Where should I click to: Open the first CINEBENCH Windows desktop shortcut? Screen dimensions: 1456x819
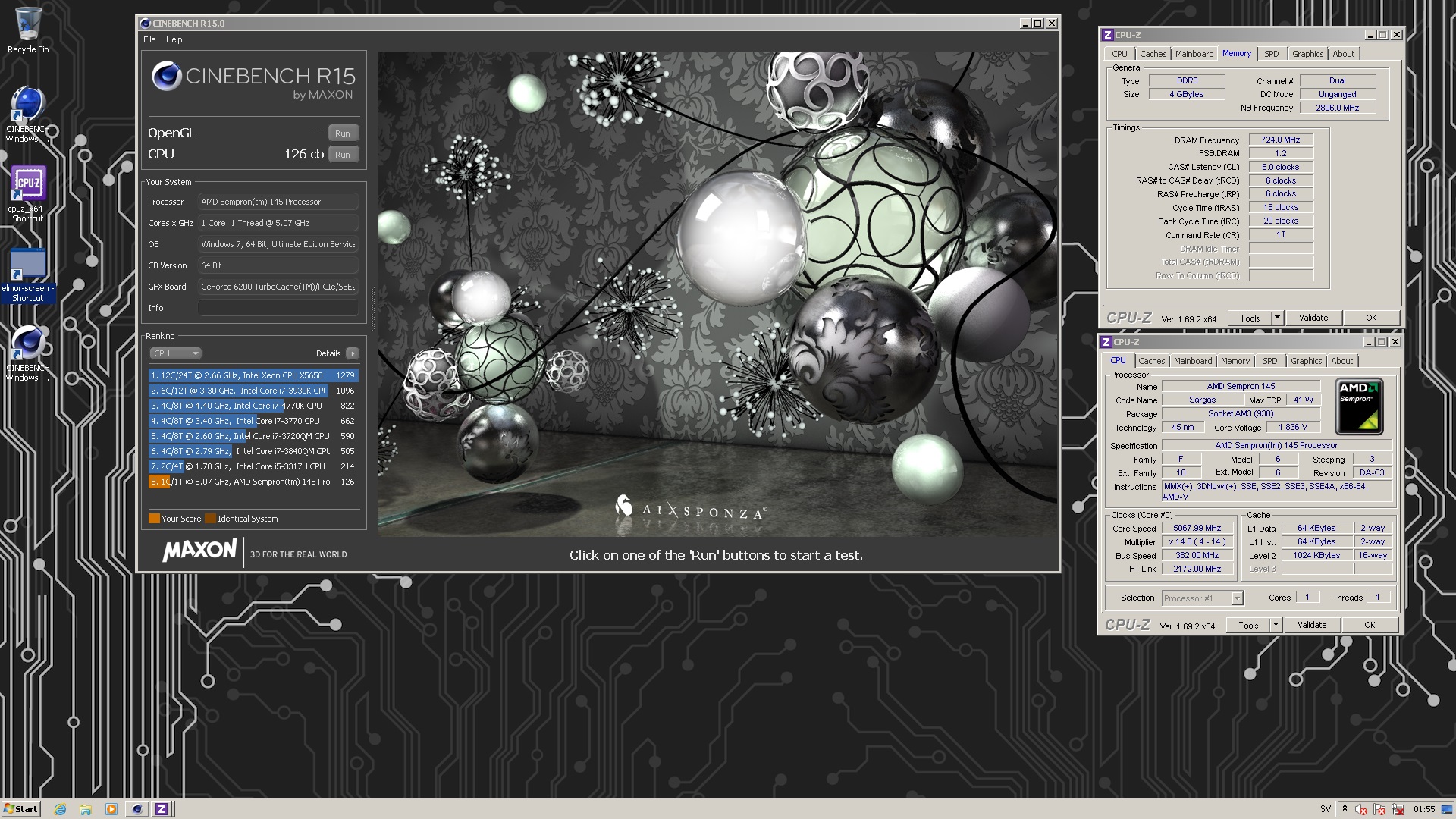point(28,114)
